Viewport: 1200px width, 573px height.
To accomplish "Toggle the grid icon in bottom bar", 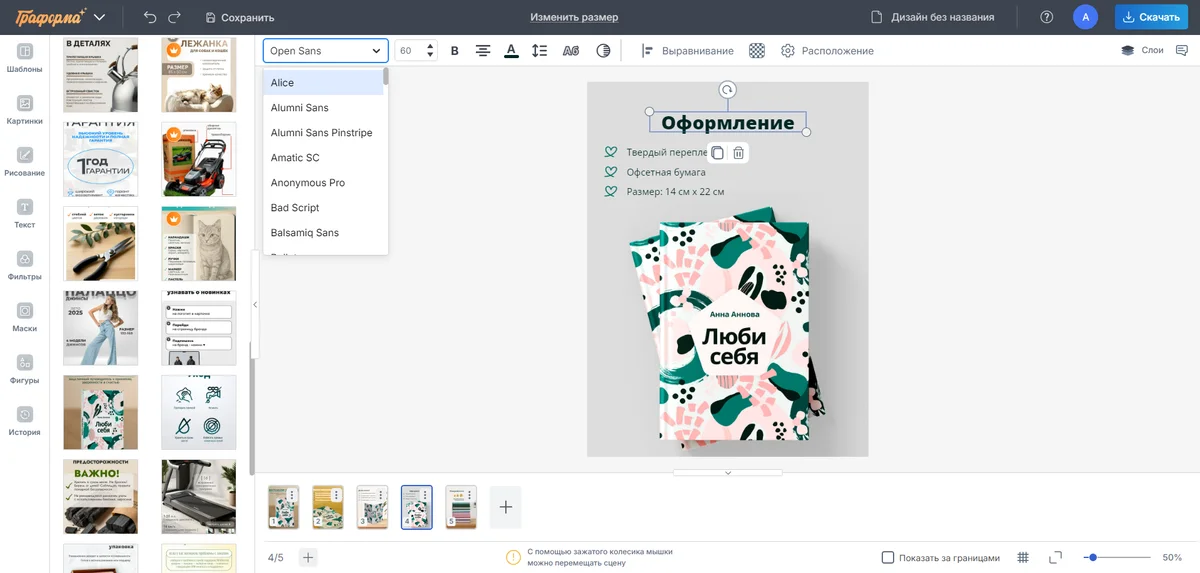I will click(1023, 558).
